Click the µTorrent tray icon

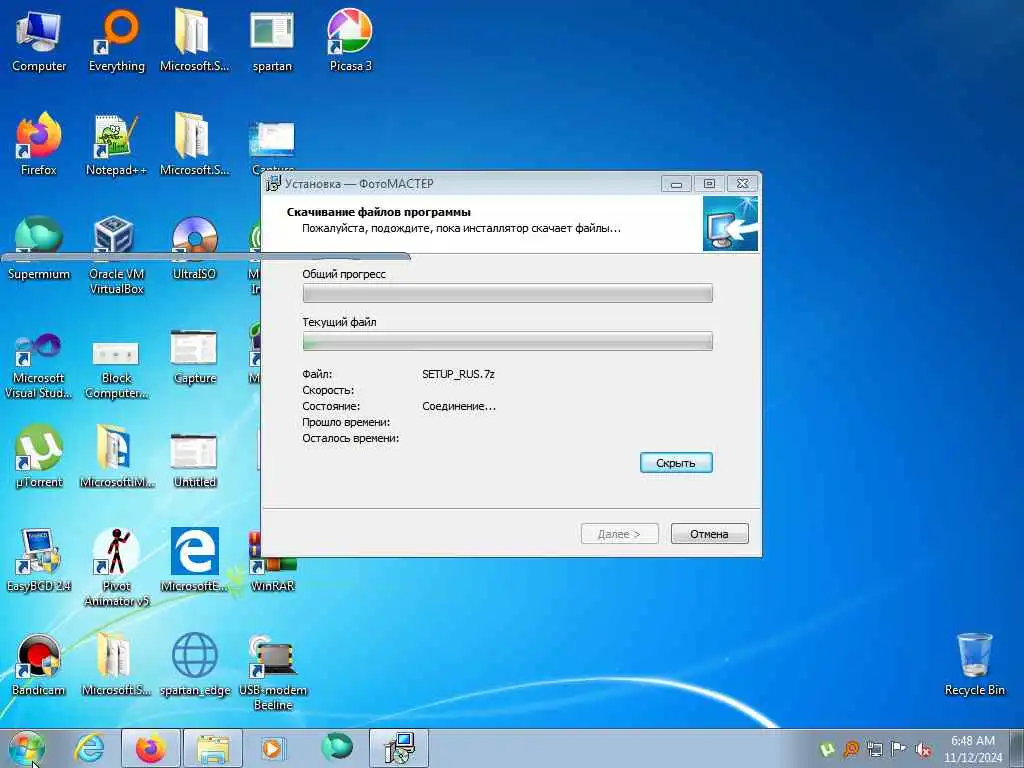click(x=827, y=750)
